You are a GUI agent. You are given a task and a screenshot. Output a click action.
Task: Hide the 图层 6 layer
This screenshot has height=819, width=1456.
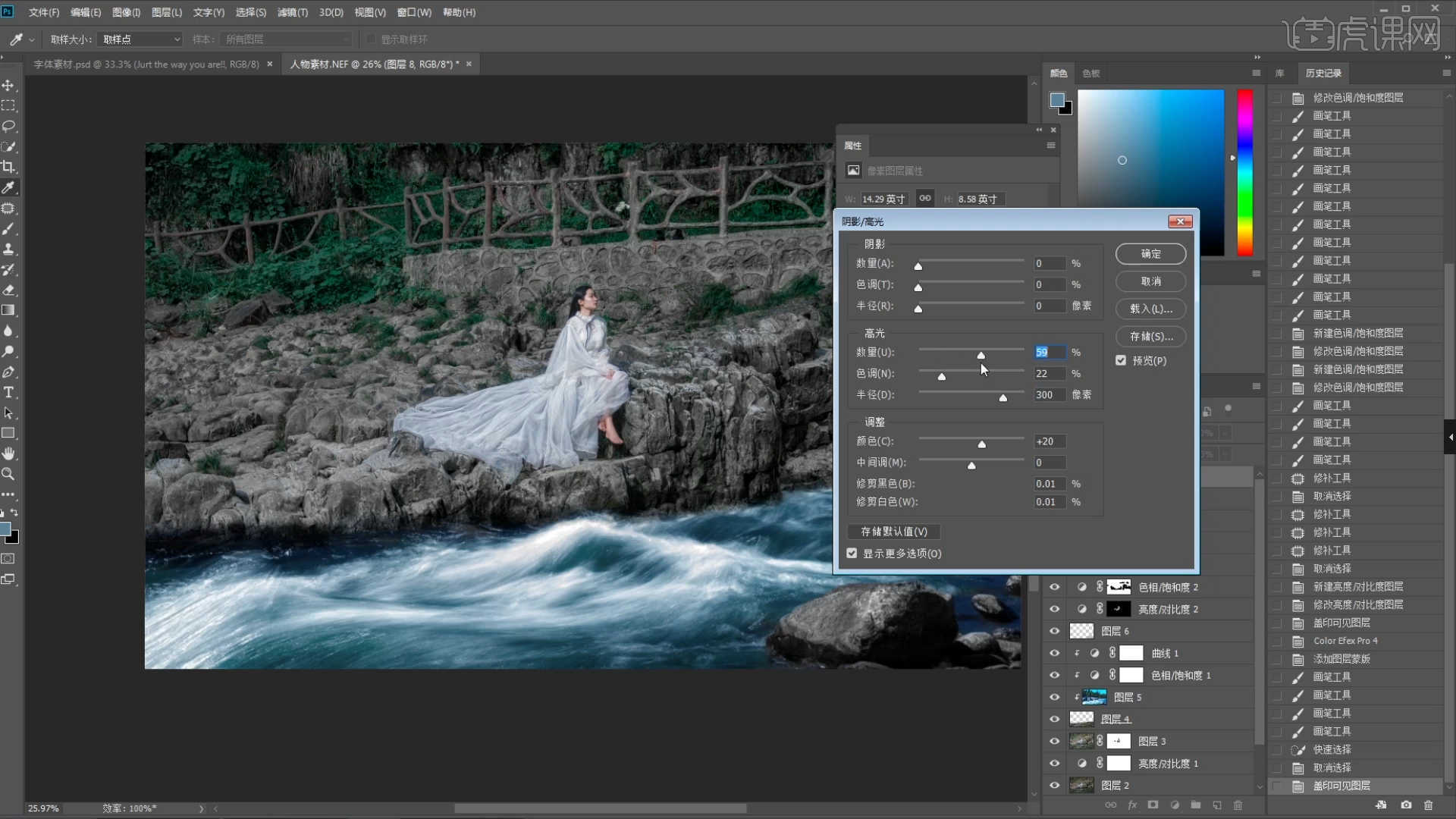[x=1054, y=631]
